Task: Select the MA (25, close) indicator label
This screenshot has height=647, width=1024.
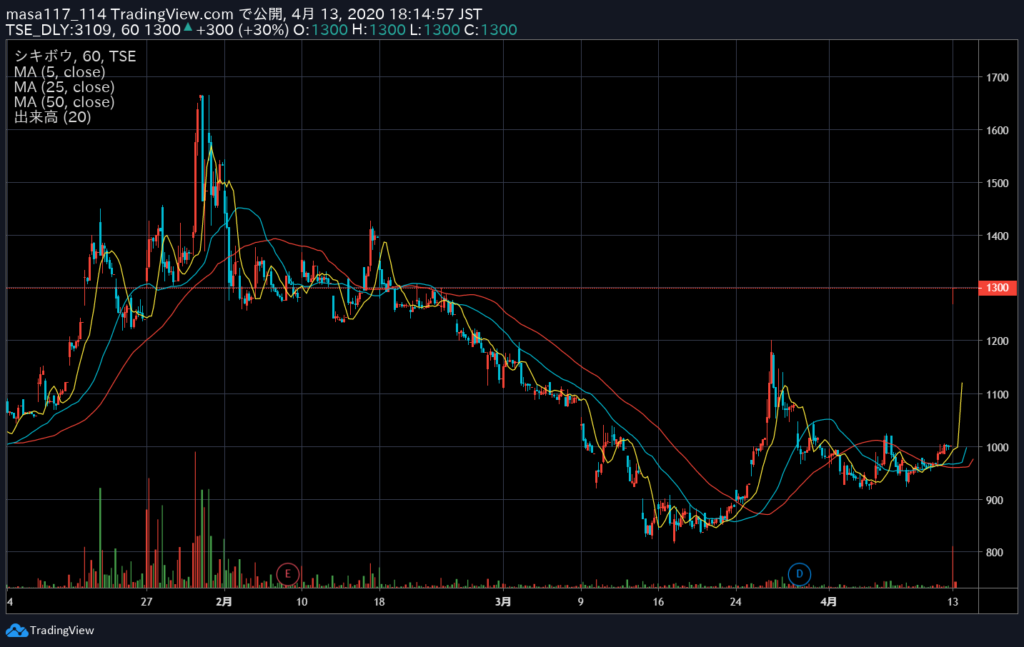Action: [x=64, y=87]
